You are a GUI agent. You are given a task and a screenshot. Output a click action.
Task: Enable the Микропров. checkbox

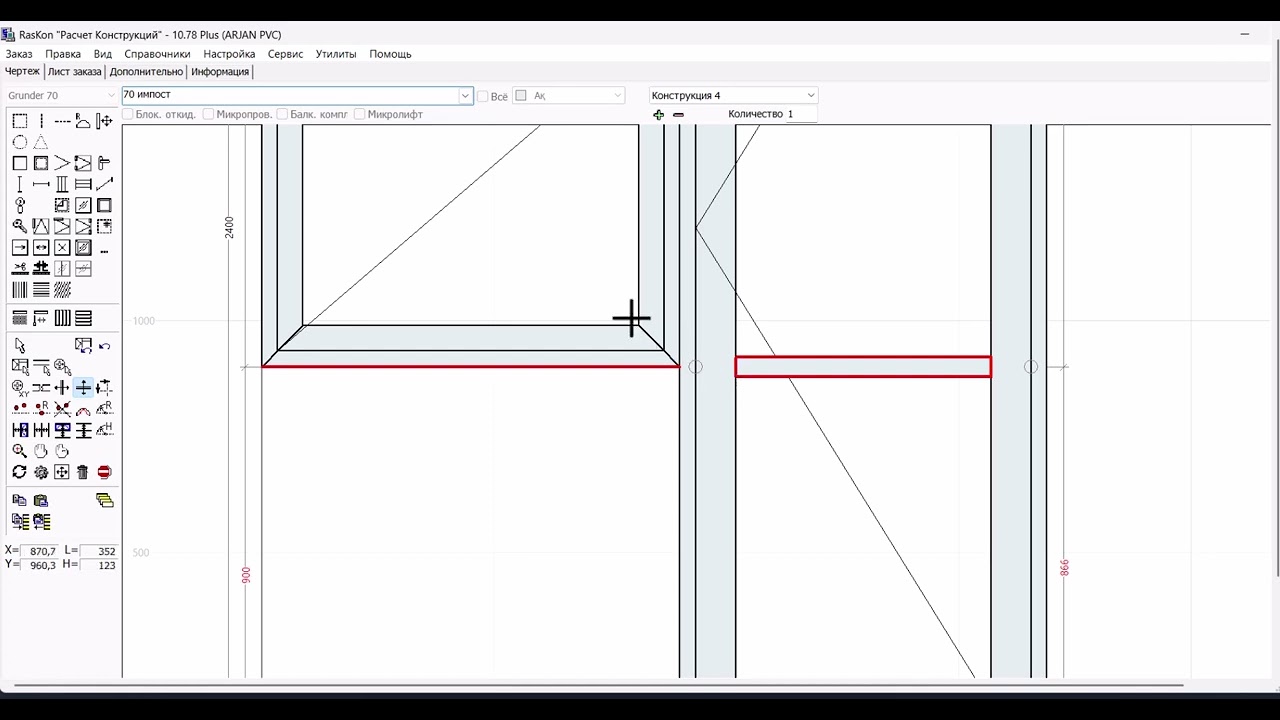(x=208, y=114)
